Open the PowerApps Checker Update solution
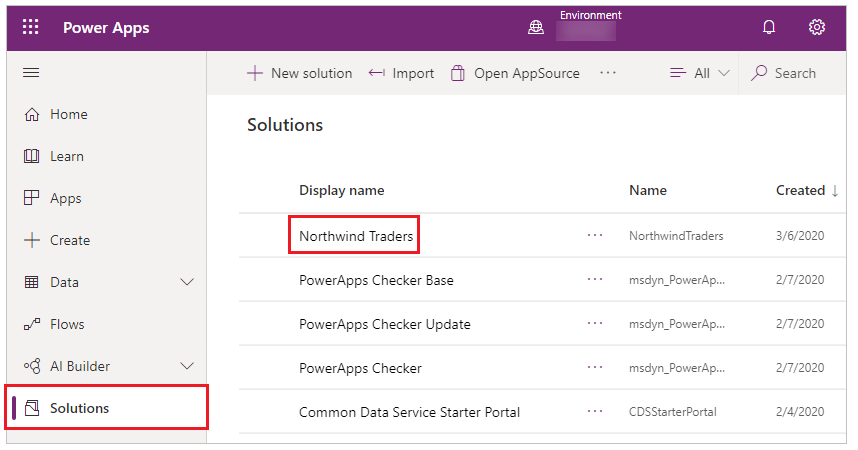Image resolution: width=858 pixels, height=450 pixels. [x=385, y=324]
